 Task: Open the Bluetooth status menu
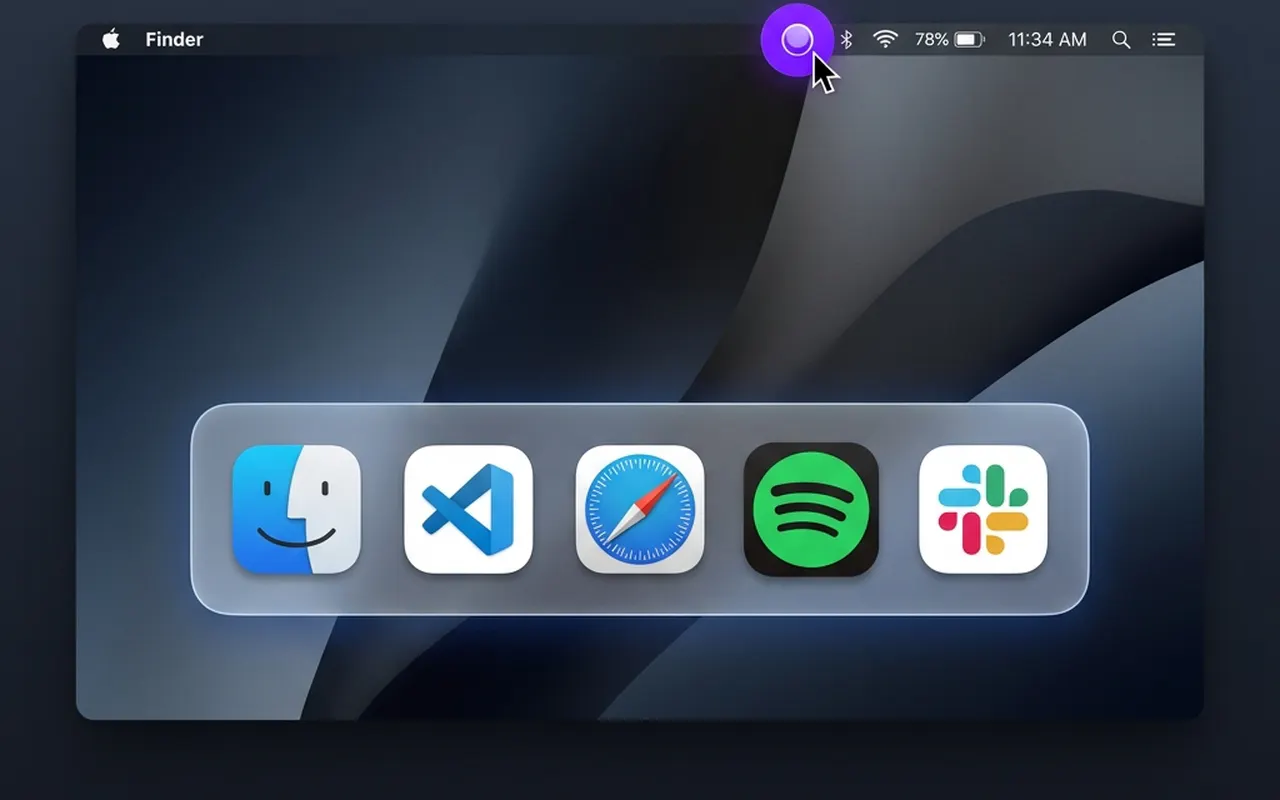click(846, 40)
